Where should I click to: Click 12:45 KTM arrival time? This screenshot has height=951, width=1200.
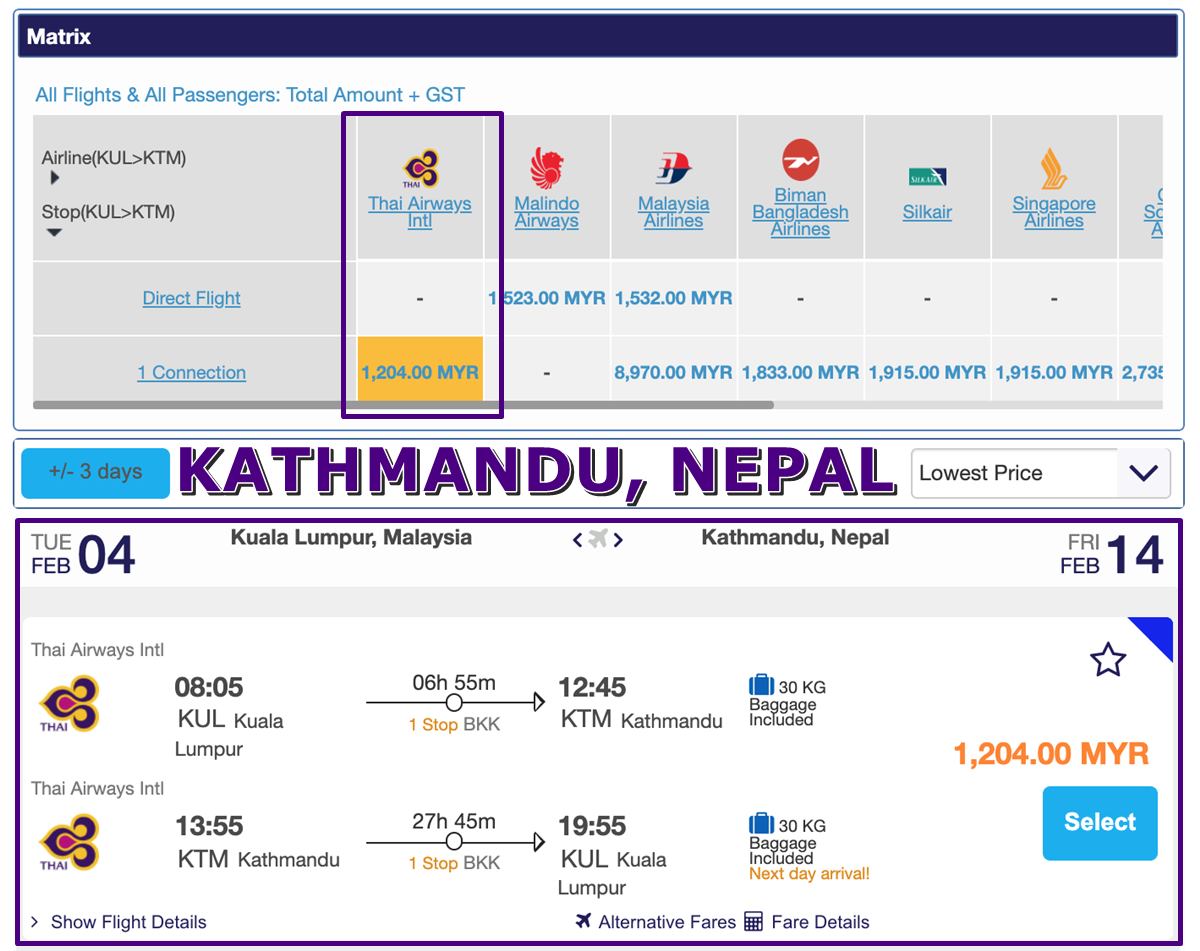(592, 688)
